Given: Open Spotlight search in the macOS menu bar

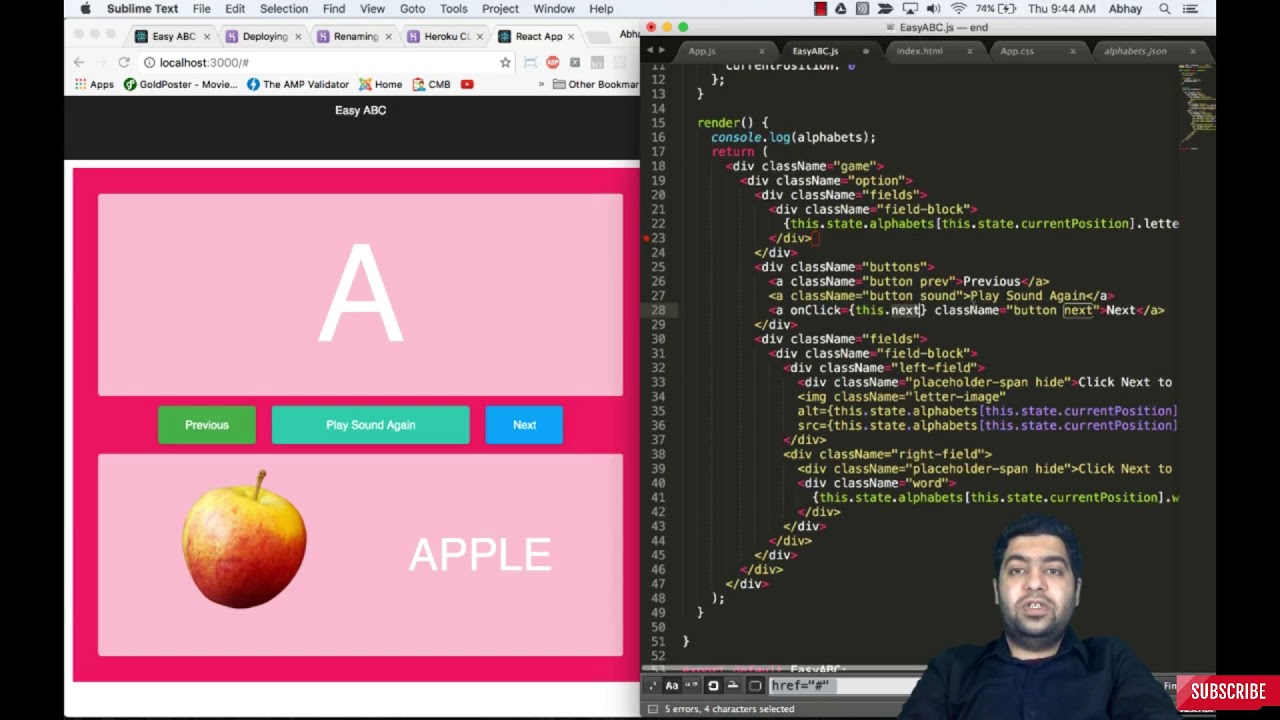Looking at the screenshot, I should point(1165,9).
